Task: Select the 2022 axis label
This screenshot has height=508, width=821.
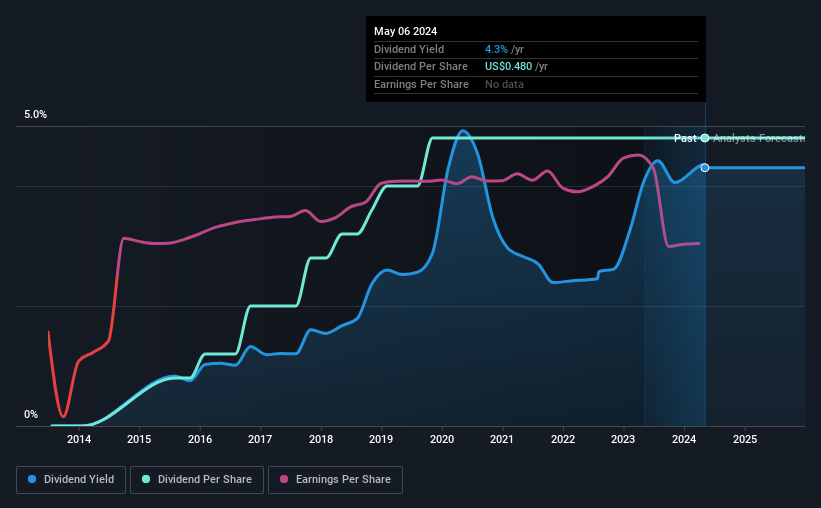Action: [x=563, y=439]
